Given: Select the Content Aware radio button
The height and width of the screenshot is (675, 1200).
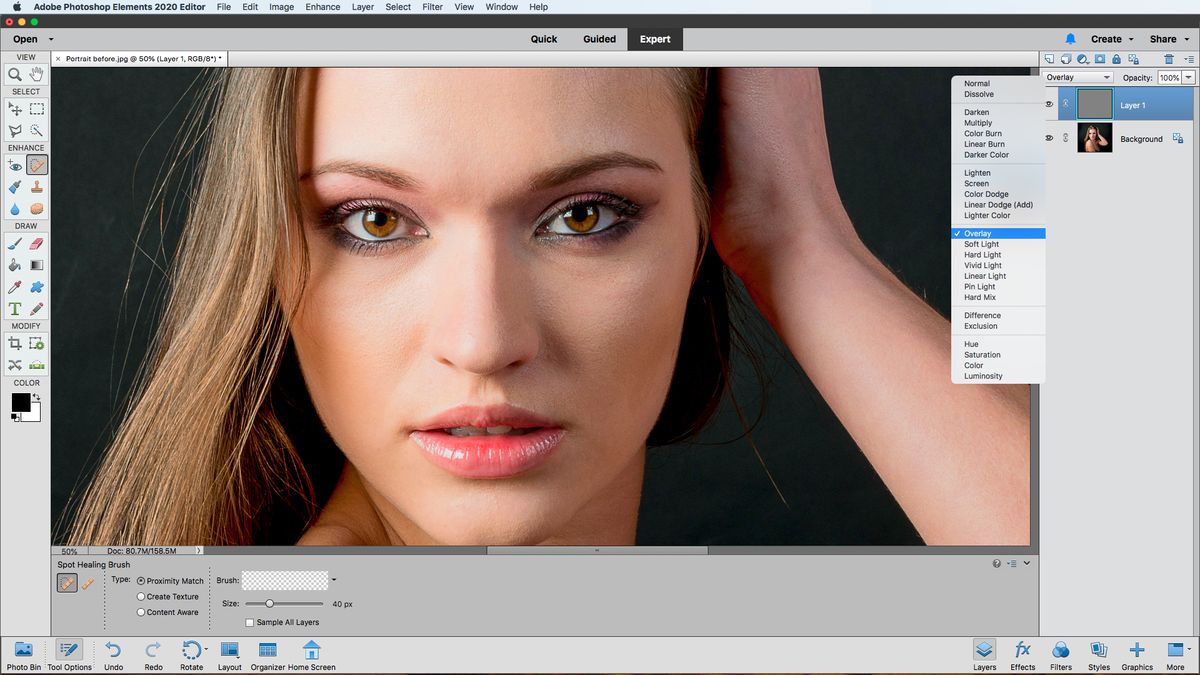Looking at the screenshot, I should 141,612.
